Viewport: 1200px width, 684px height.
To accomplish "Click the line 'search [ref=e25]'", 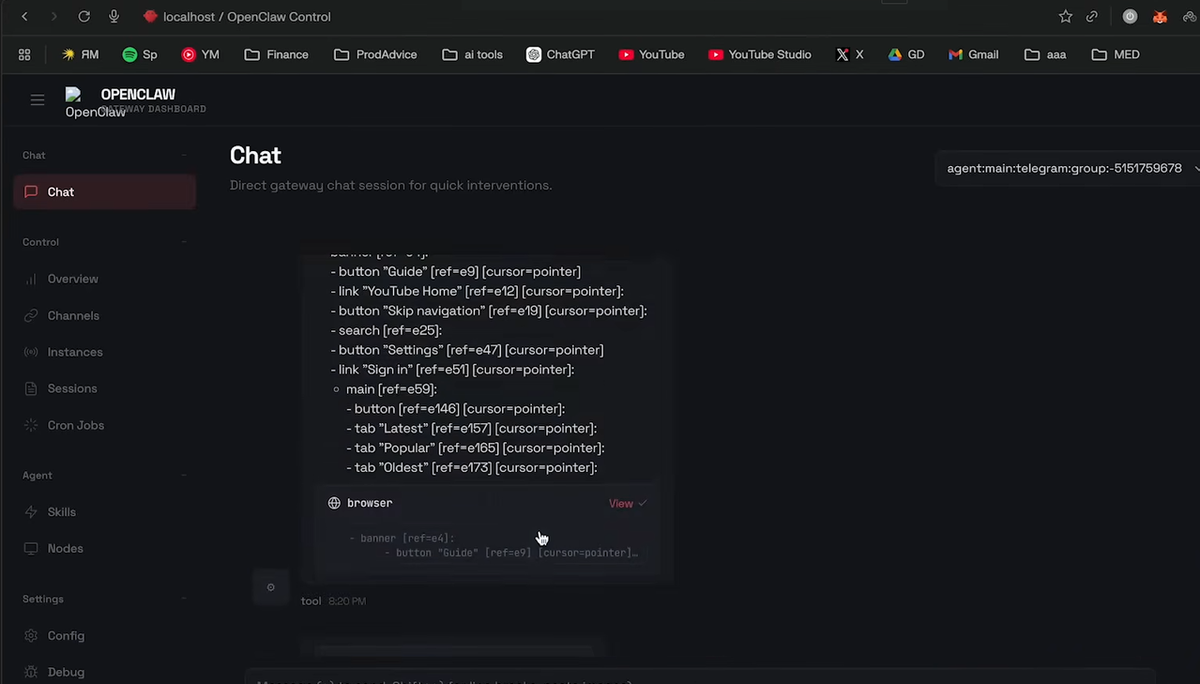I will pyautogui.click(x=386, y=330).
